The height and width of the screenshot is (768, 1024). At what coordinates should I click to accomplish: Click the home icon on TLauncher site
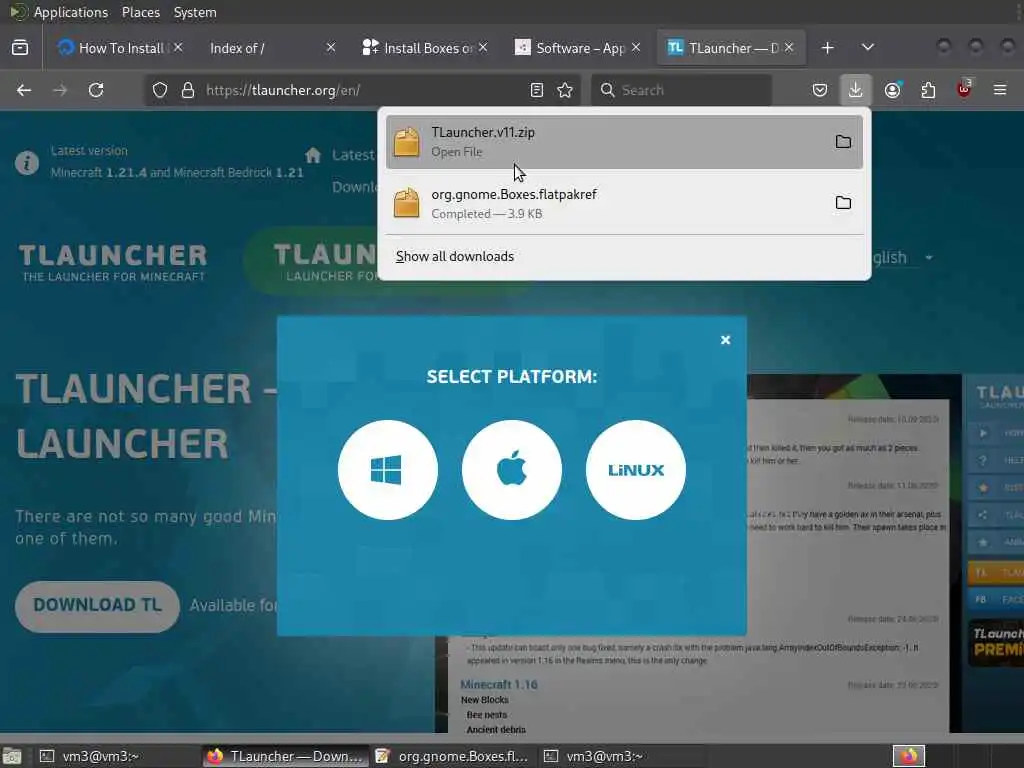[313, 155]
